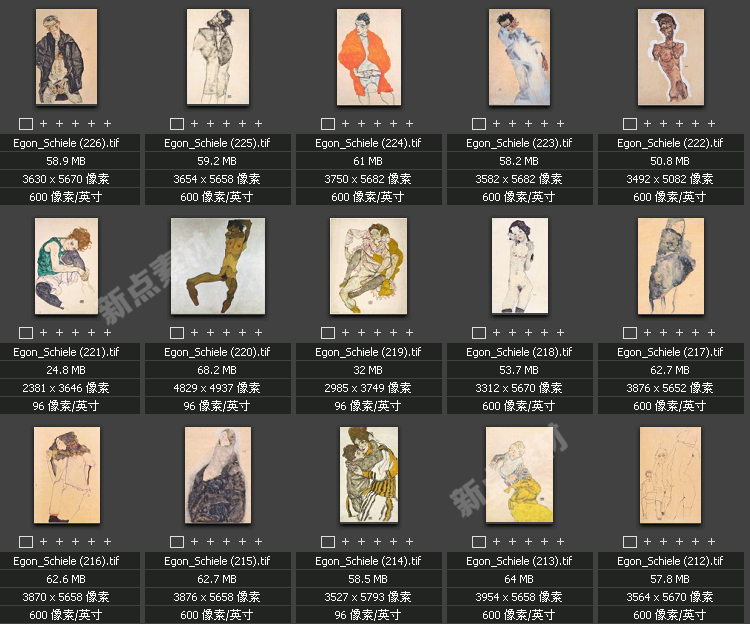Click the file name Egon_Schiele (225).tif
750x624 pixels.
pyautogui.click(x=217, y=143)
